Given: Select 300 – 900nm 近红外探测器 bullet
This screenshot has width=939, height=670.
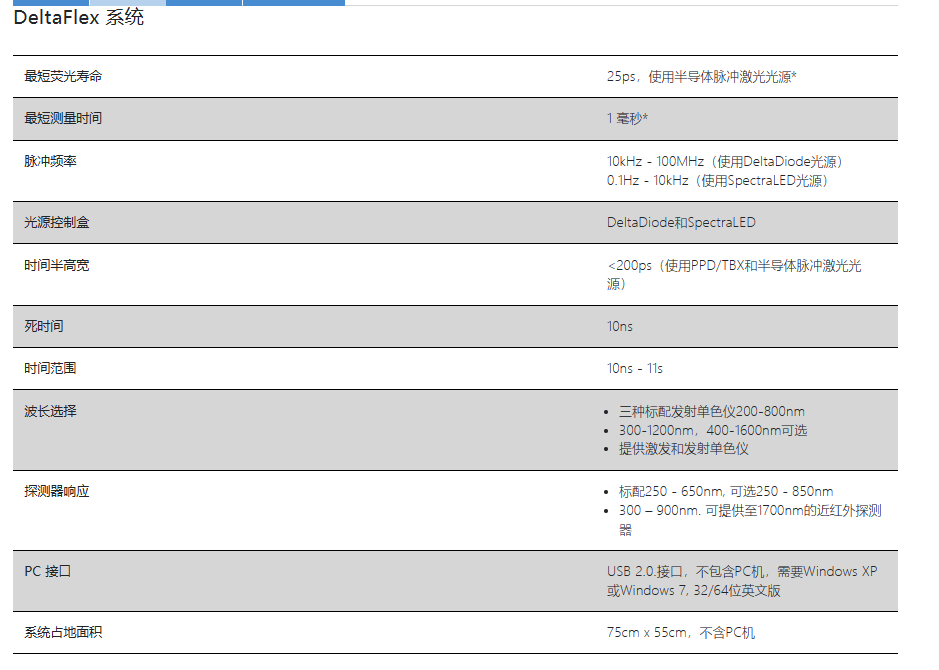Looking at the screenshot, I should [x=750, y=520].
